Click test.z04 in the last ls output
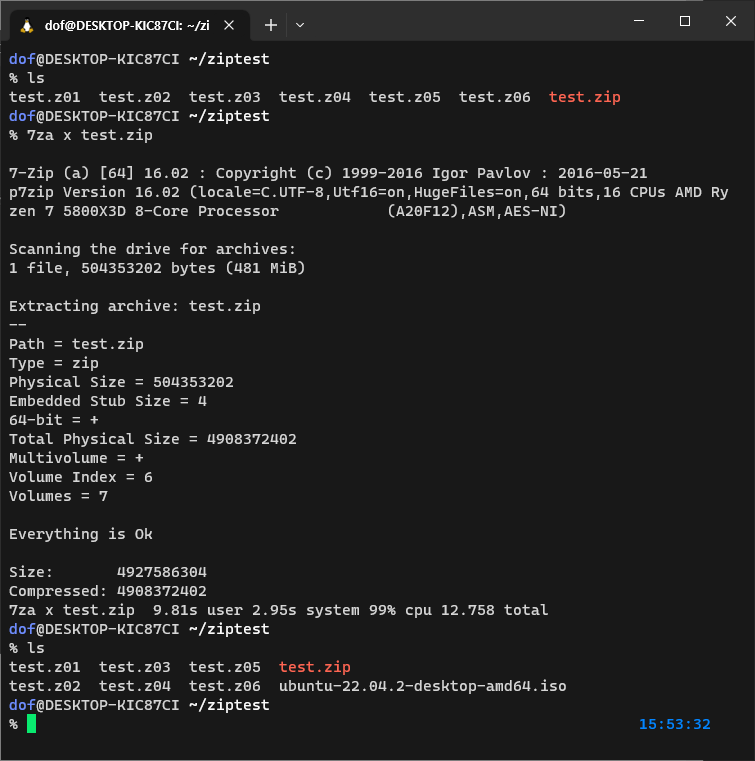 tap(135, 686)
